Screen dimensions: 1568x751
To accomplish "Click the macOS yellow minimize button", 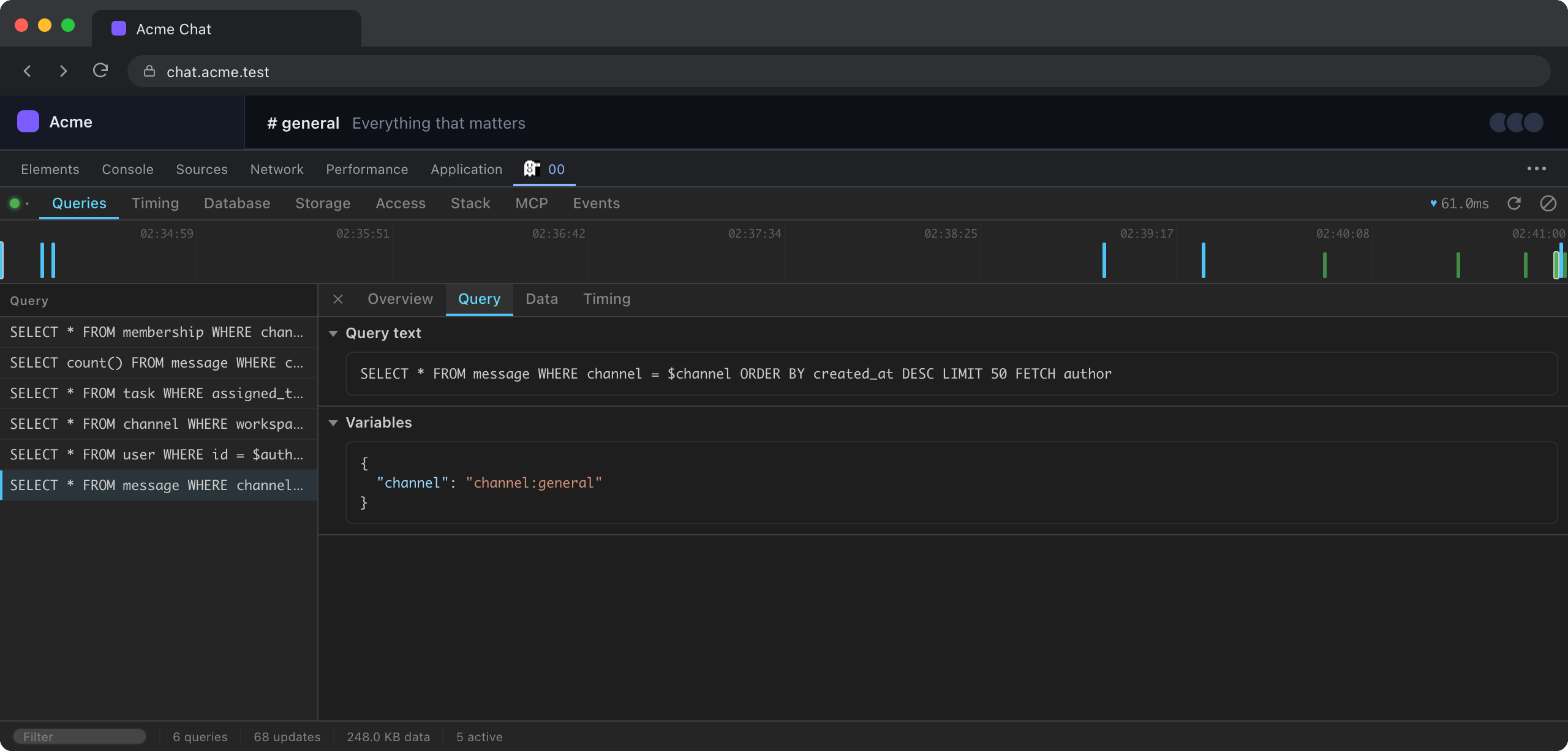I will coord(45,25).
